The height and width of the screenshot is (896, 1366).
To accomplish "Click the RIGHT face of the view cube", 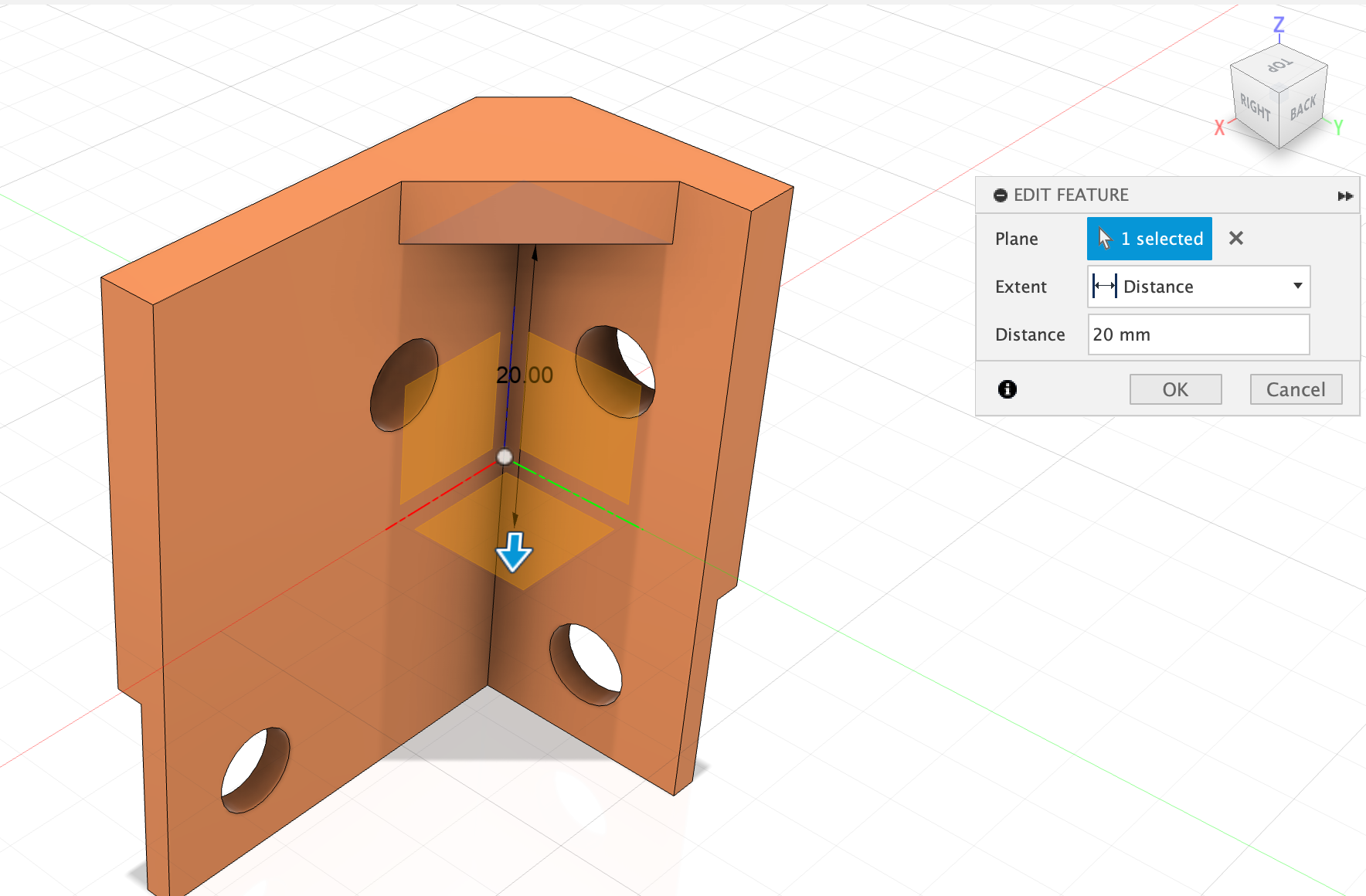I will pyautogui.click(x=1255, y=107).
